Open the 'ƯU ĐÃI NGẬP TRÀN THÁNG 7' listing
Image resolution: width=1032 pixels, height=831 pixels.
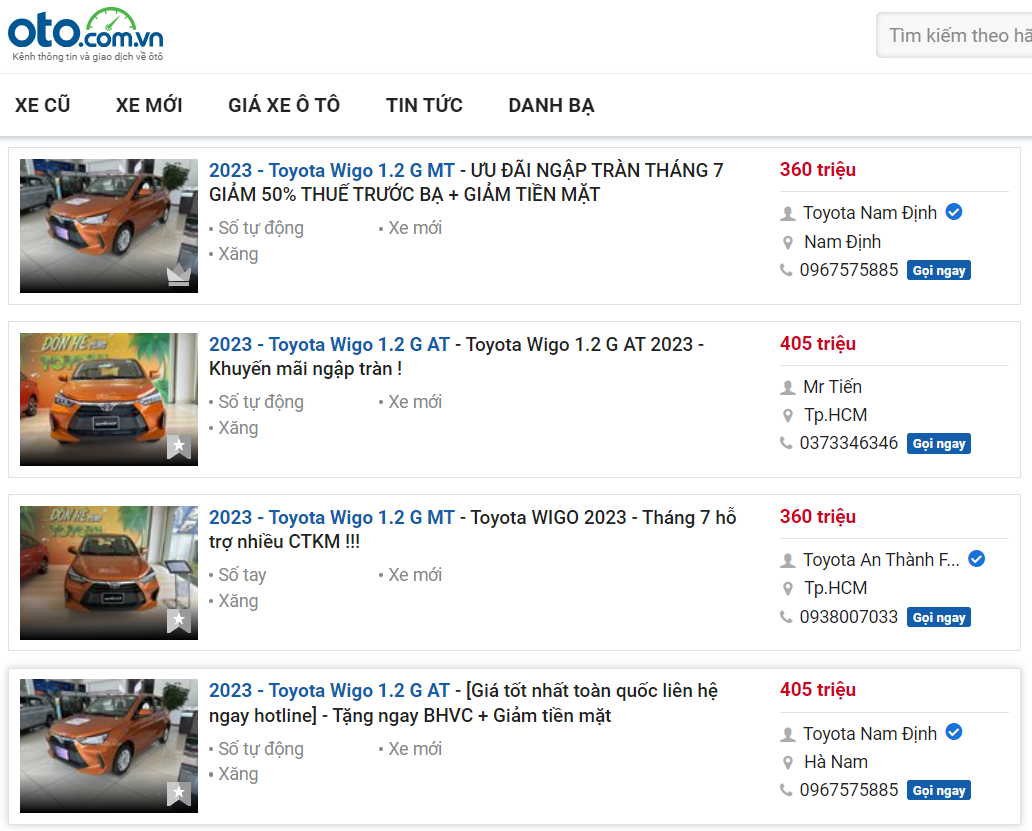pyautogui.click(x=466, y=182)
